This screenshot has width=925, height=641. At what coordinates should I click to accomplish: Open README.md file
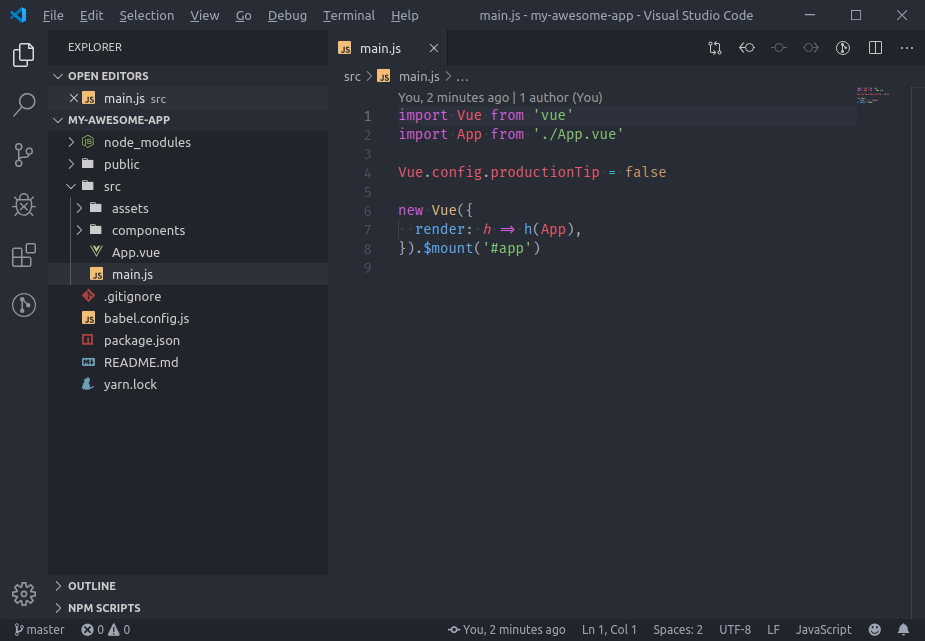click(188, 362)
